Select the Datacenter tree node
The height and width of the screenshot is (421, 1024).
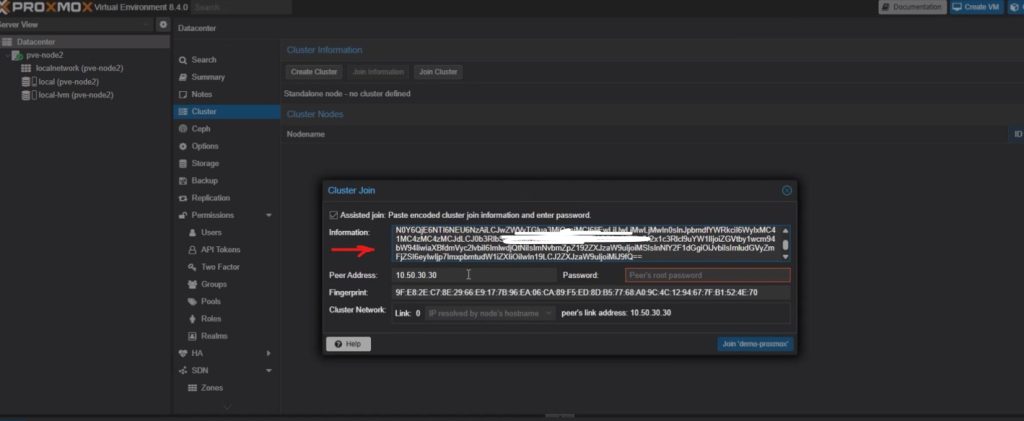pyautogui.click(x=36, y=42)
